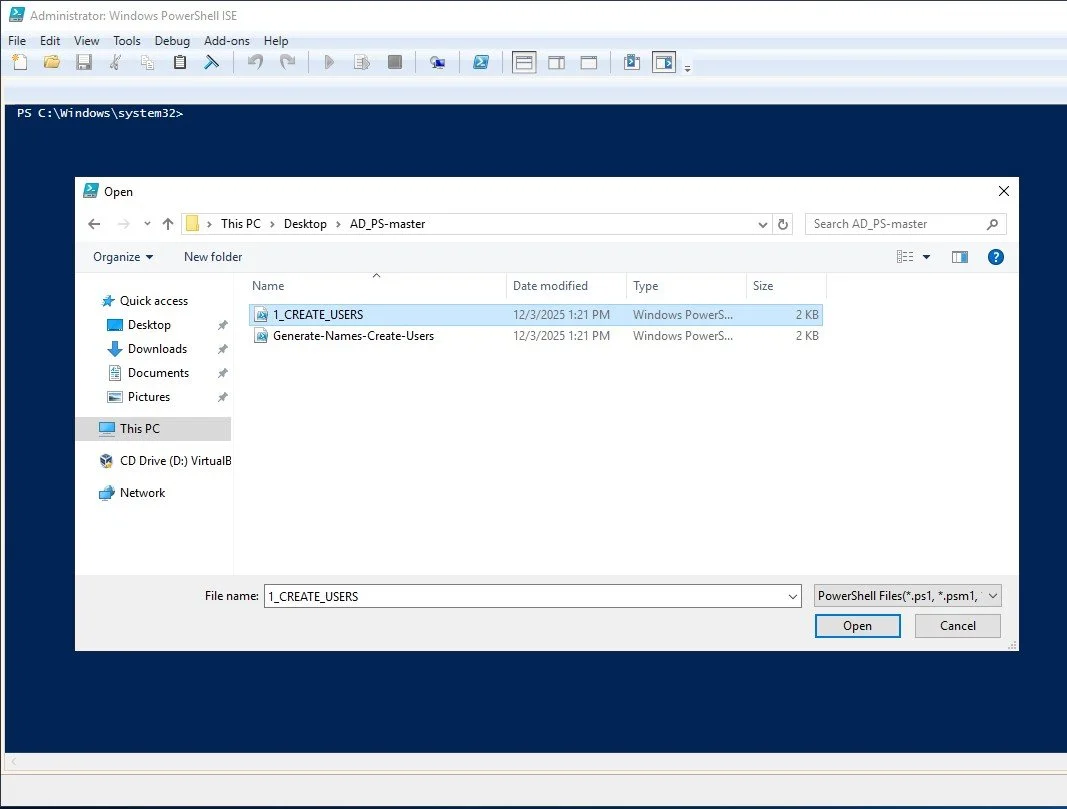
Task: Click the New Remote PowerShell Tab icon
Action: (x=438, y=63)
